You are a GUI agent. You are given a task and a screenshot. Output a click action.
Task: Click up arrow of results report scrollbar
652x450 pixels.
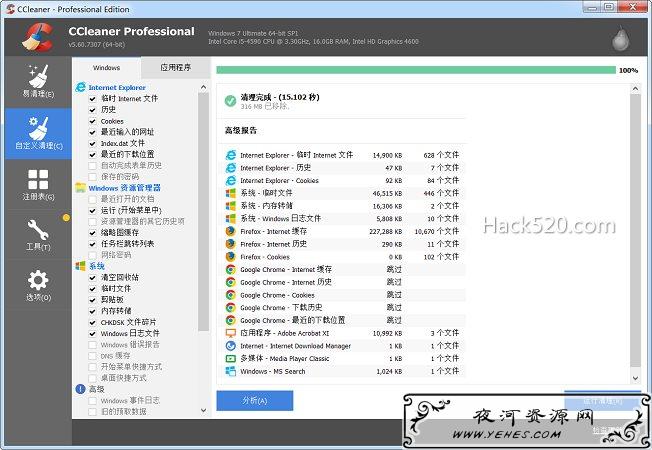click(x=635, y=89)
